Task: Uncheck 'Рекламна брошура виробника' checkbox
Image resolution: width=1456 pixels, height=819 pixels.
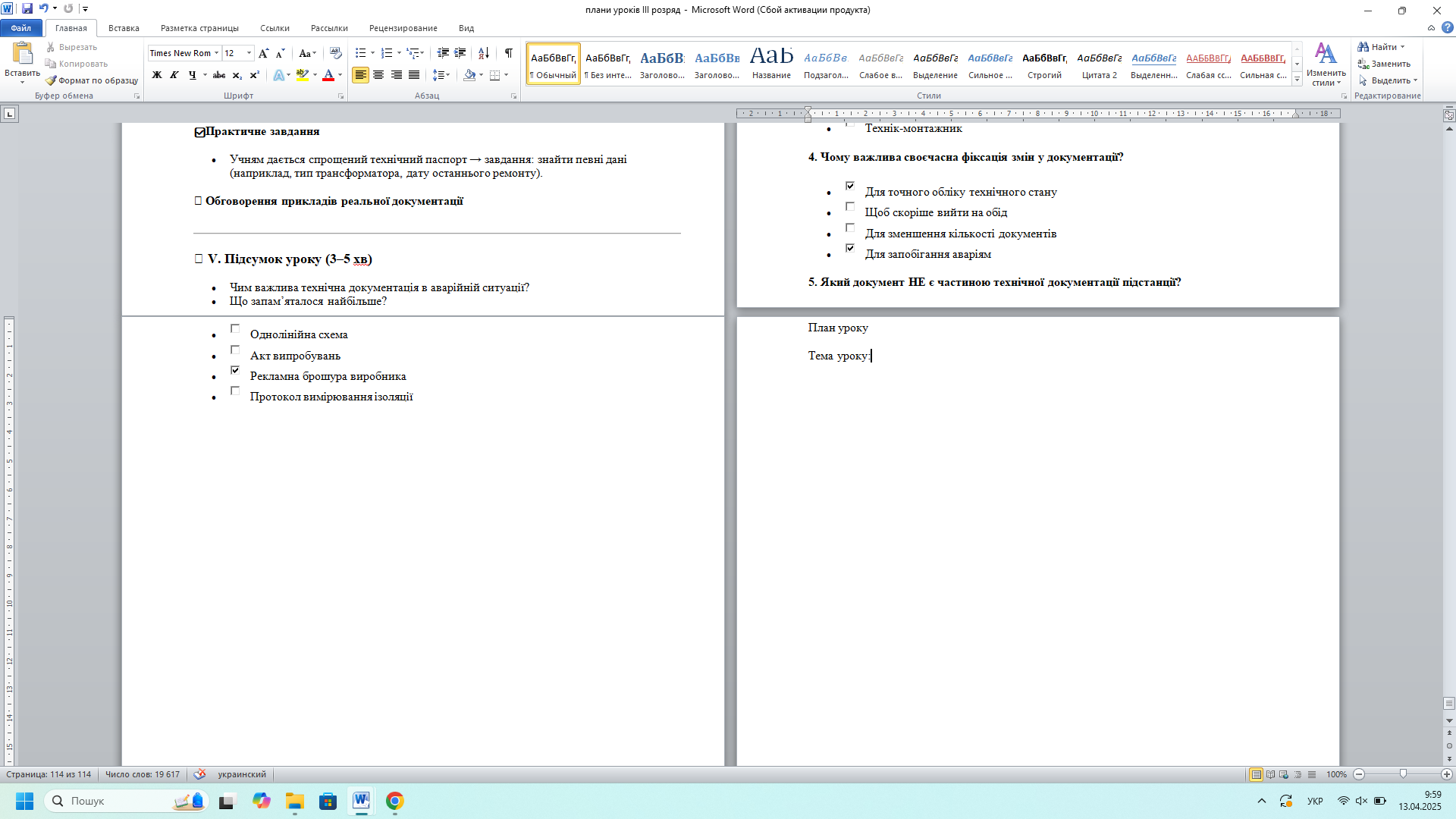Action: 235,371
